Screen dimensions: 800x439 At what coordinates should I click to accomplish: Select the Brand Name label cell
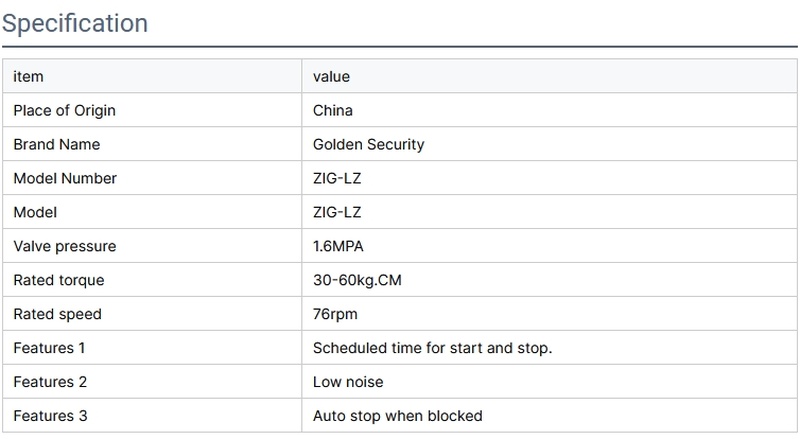pyautogui.click(x=57, y=144)
